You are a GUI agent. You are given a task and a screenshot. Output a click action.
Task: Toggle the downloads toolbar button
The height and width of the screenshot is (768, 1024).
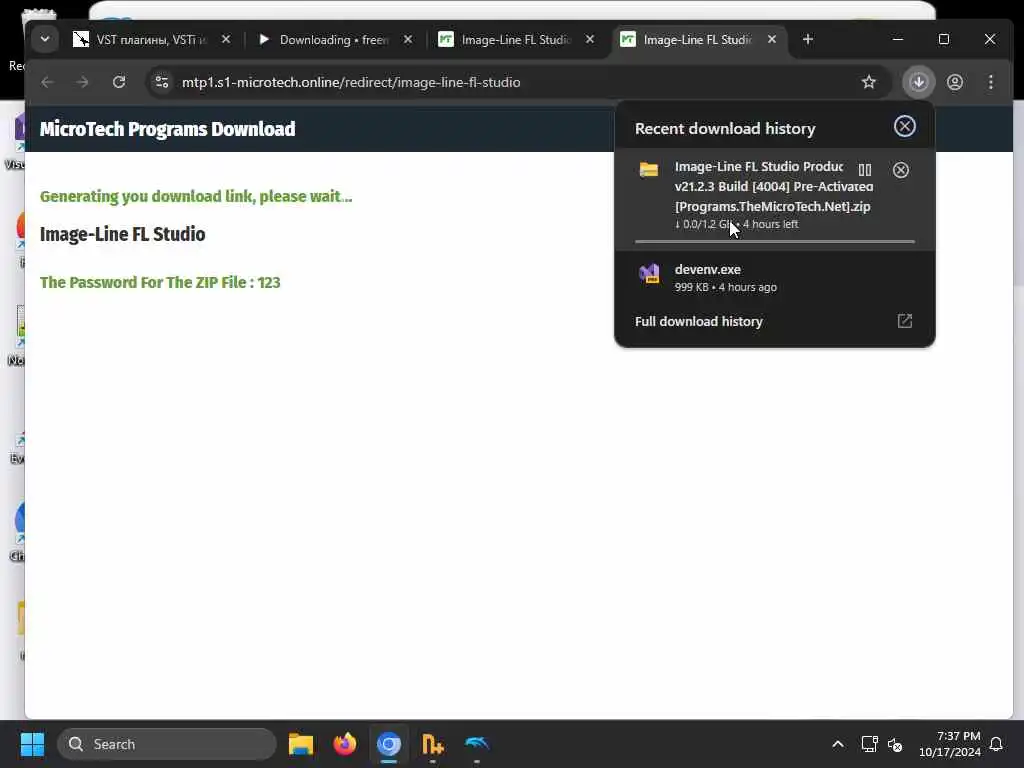[x=919, y=82]
